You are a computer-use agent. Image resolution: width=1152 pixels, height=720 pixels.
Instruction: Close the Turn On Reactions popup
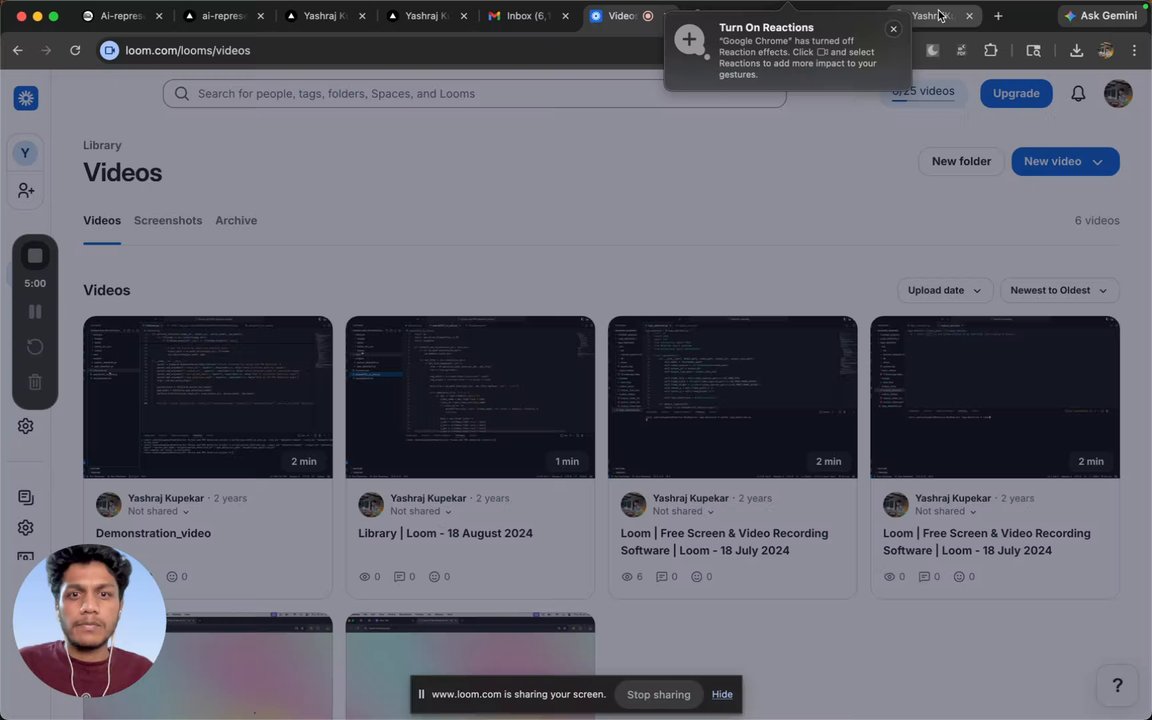click(893, 29)
